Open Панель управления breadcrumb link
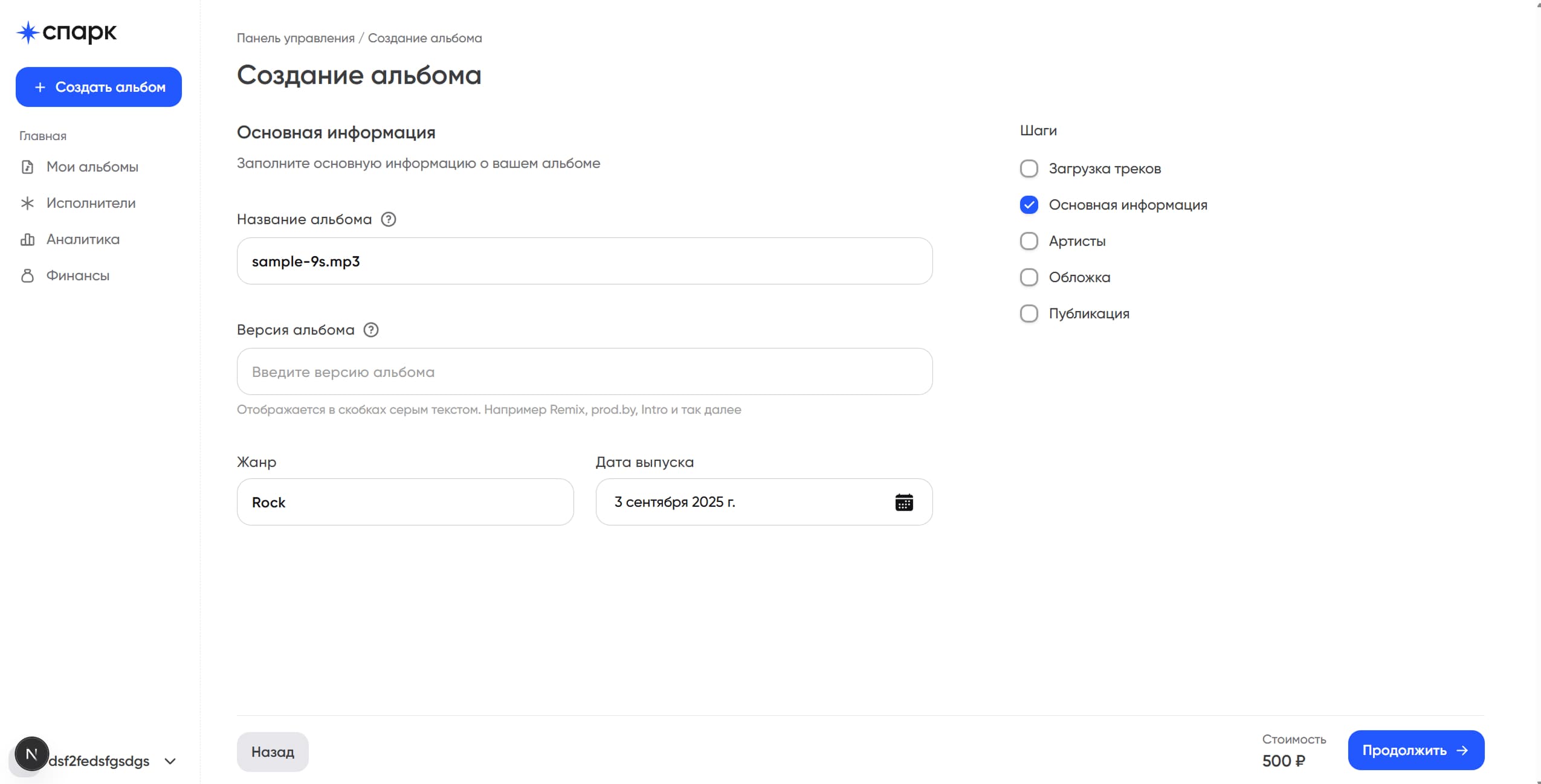 [x=296, y=38]
